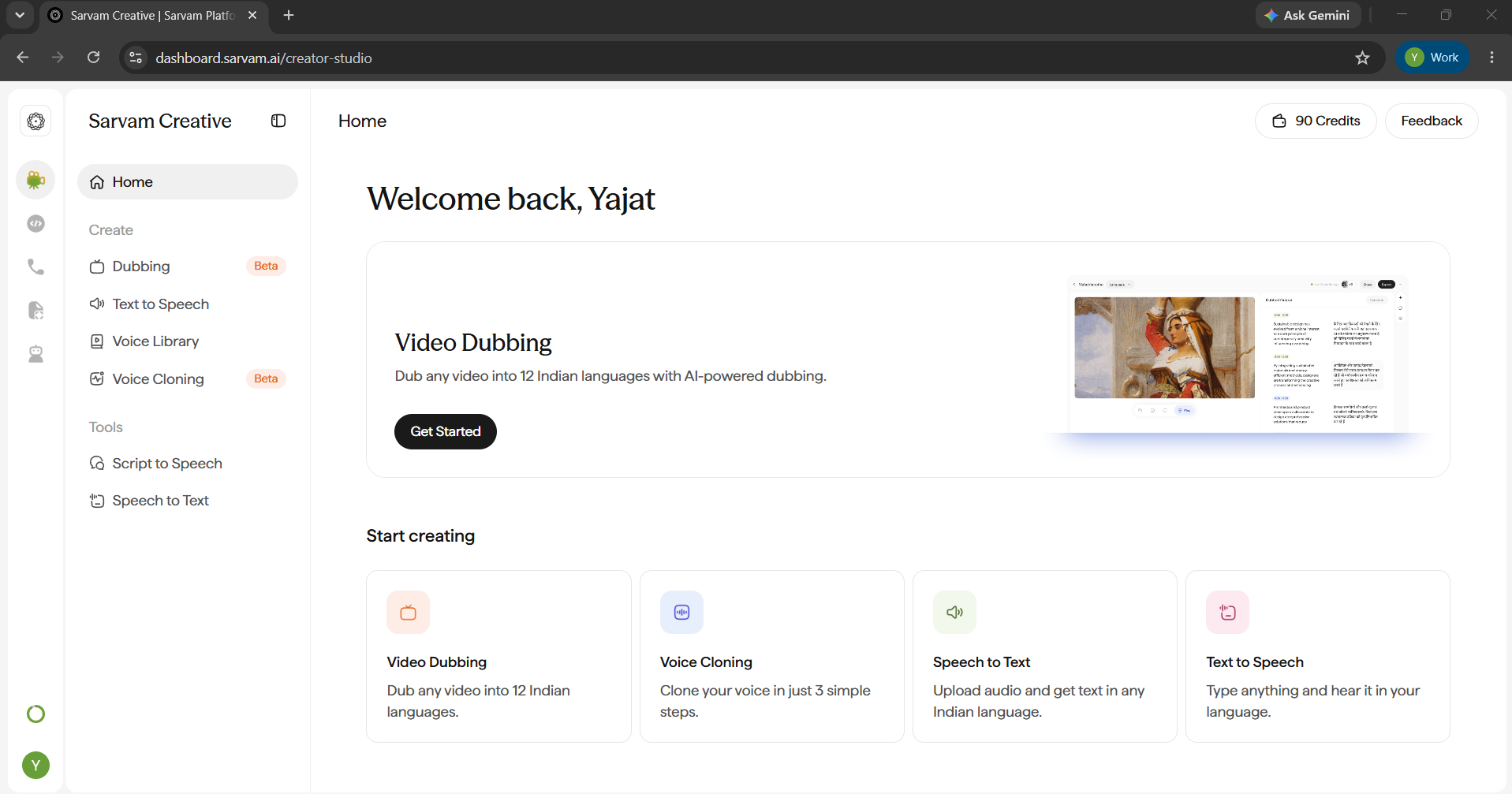Reload the page

[94, 58]
